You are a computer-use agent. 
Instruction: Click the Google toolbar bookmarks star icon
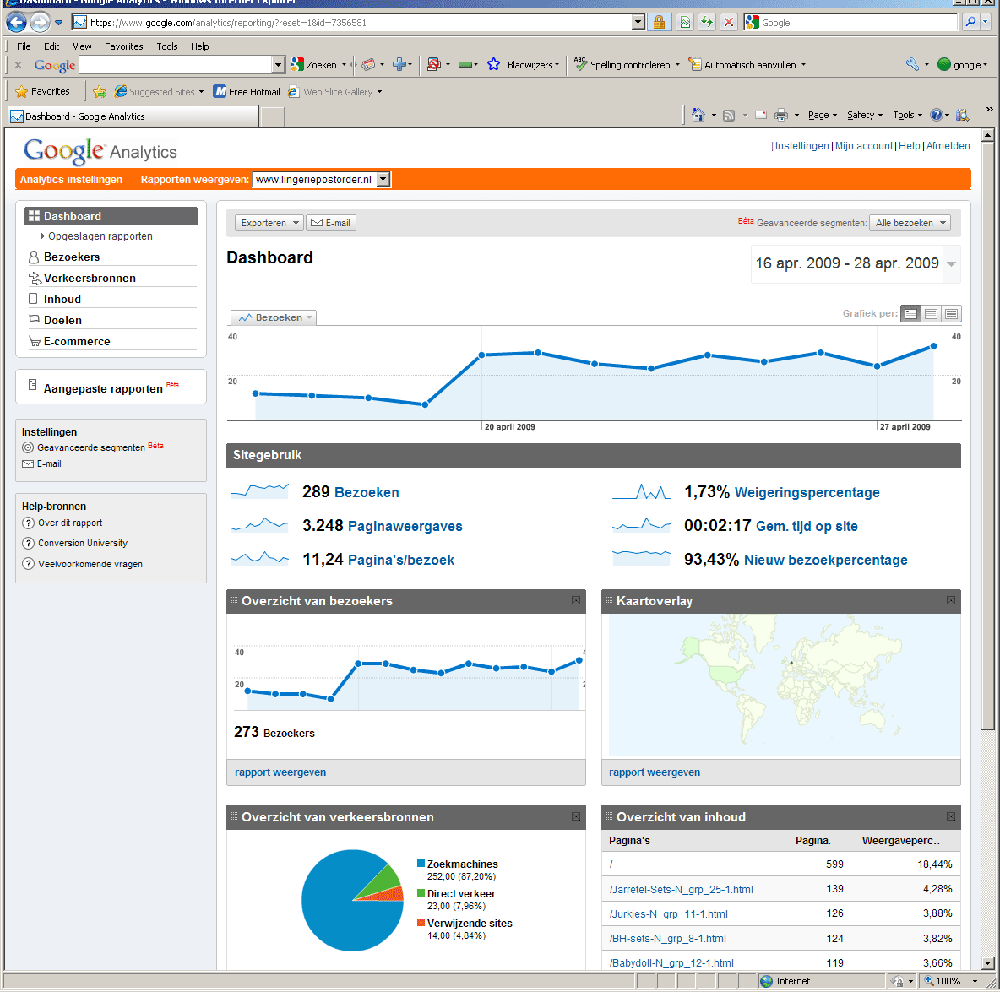[494, 64]
